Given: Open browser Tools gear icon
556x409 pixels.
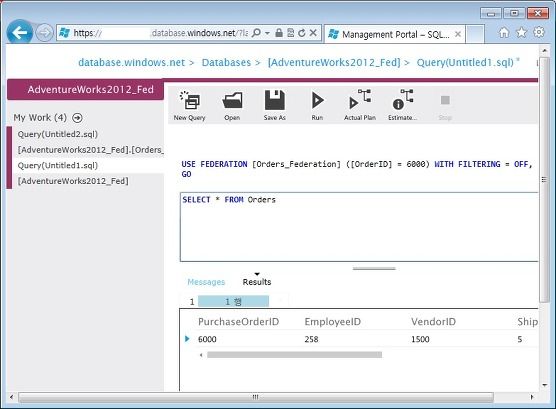Looking at the screenshot, I should (x=539, y=33).
